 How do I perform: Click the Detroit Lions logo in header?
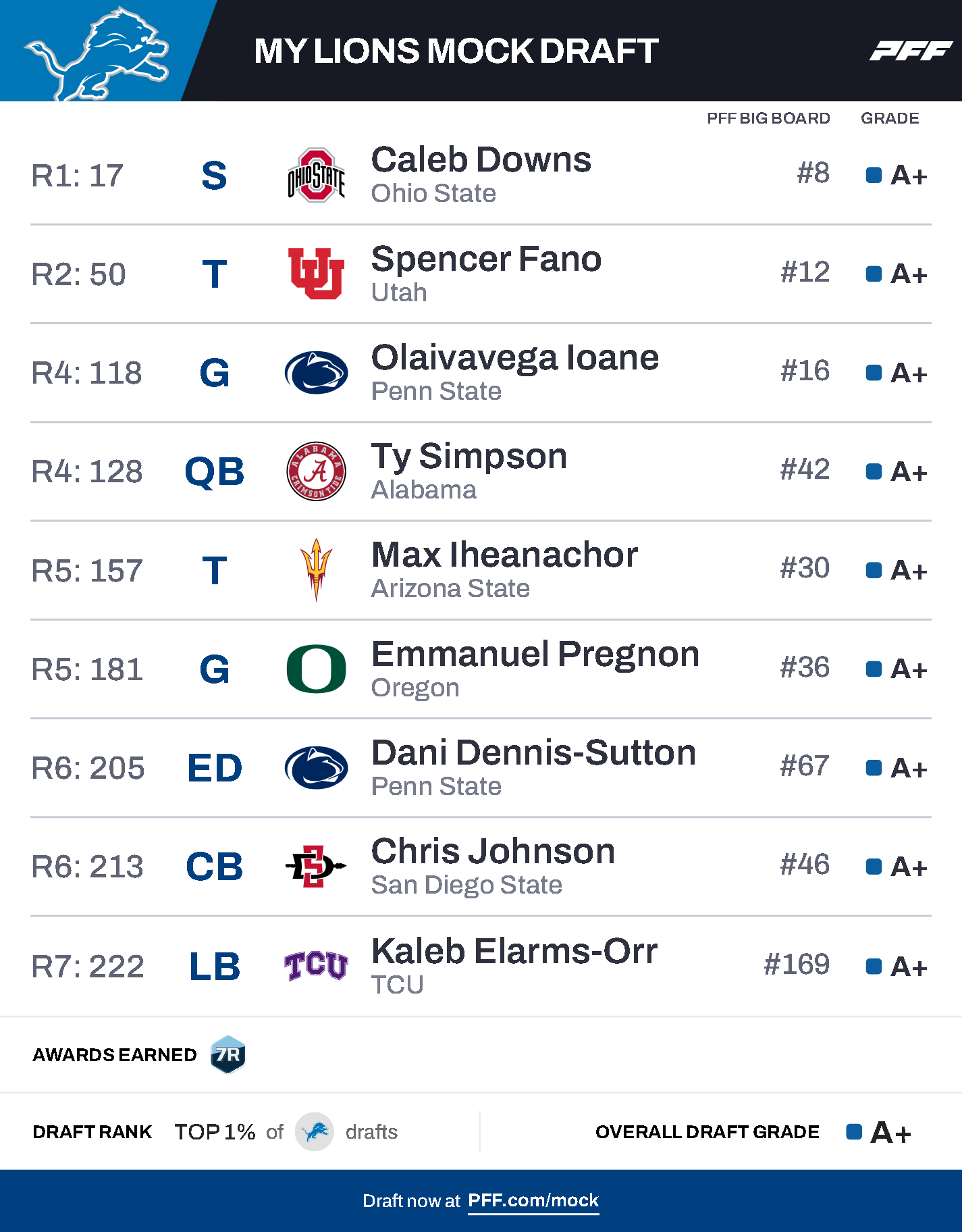(x=96, y=53)
